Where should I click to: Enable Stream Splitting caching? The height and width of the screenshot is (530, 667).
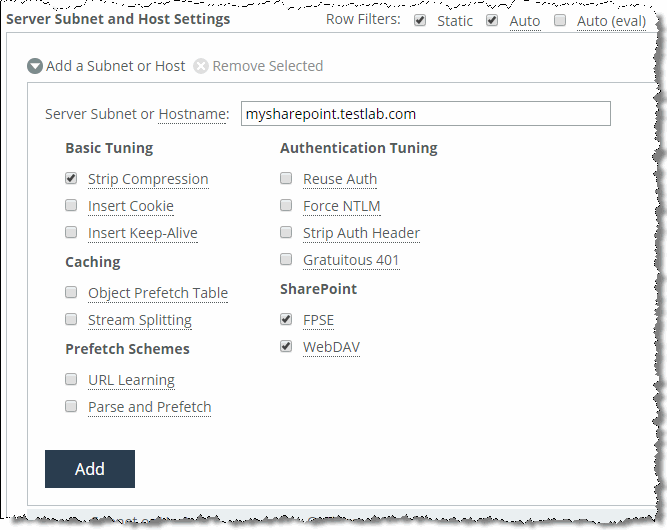pyautogui.click(x=71, y=319)
